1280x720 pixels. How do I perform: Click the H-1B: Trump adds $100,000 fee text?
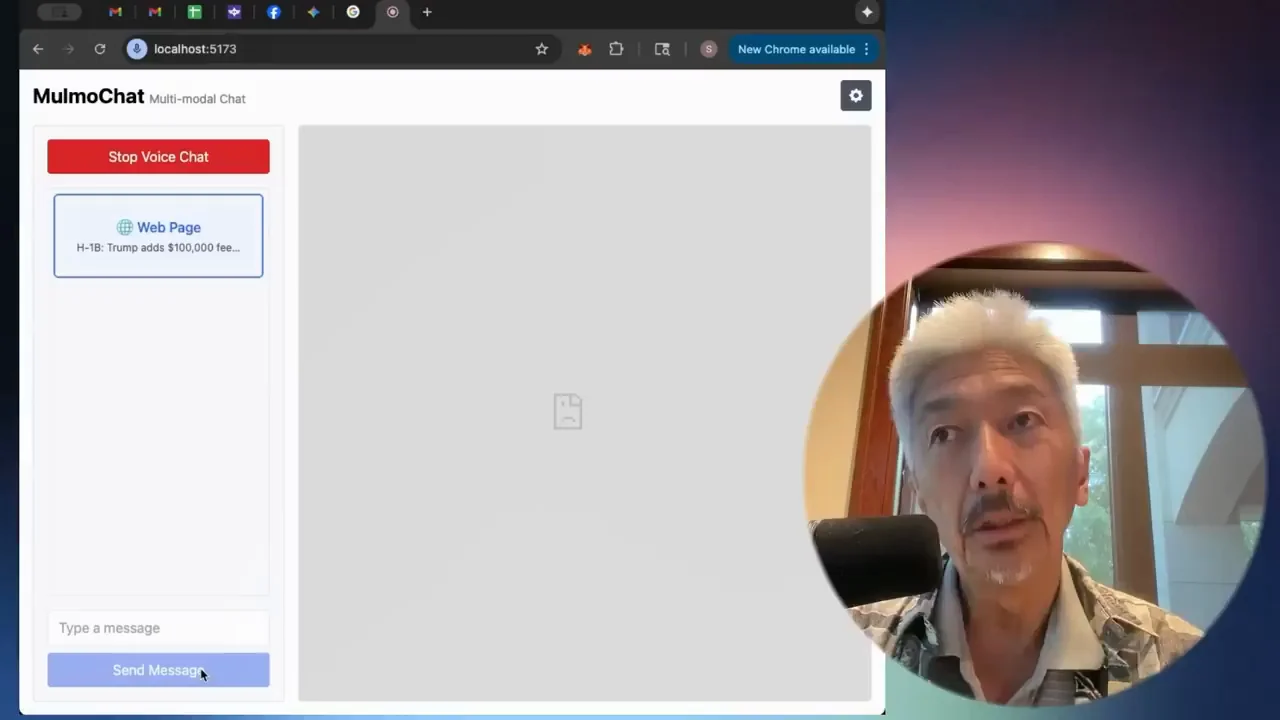pos(158,248)
